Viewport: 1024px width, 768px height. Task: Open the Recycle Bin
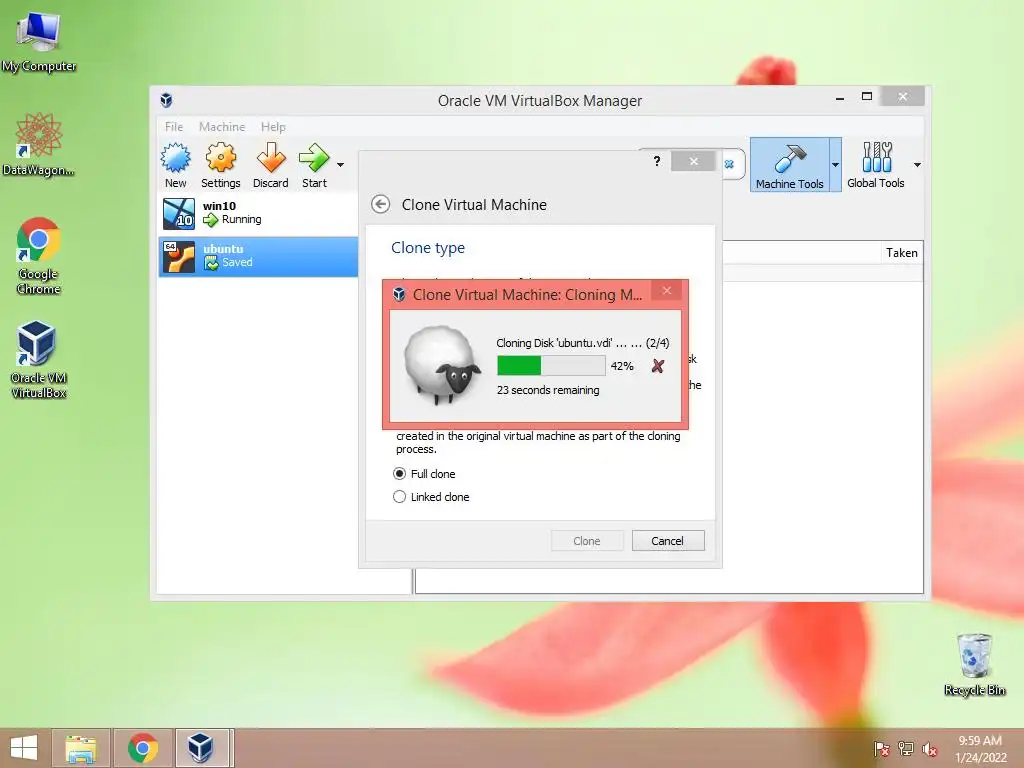[974, 664]
